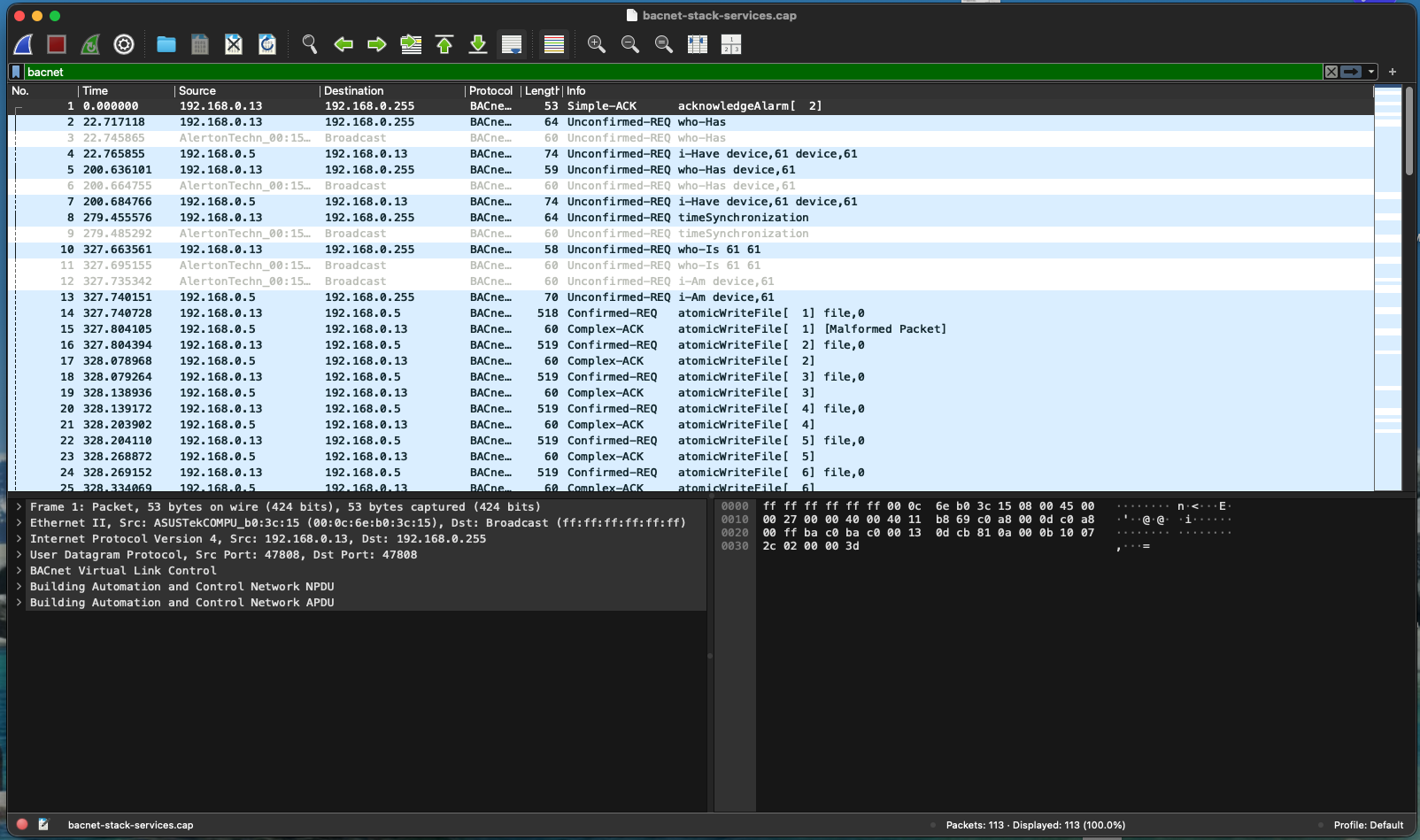This screenshot has width=1420, height=840.
Task: Apply the display filter with arrow button
Action: coord(1351,72)
